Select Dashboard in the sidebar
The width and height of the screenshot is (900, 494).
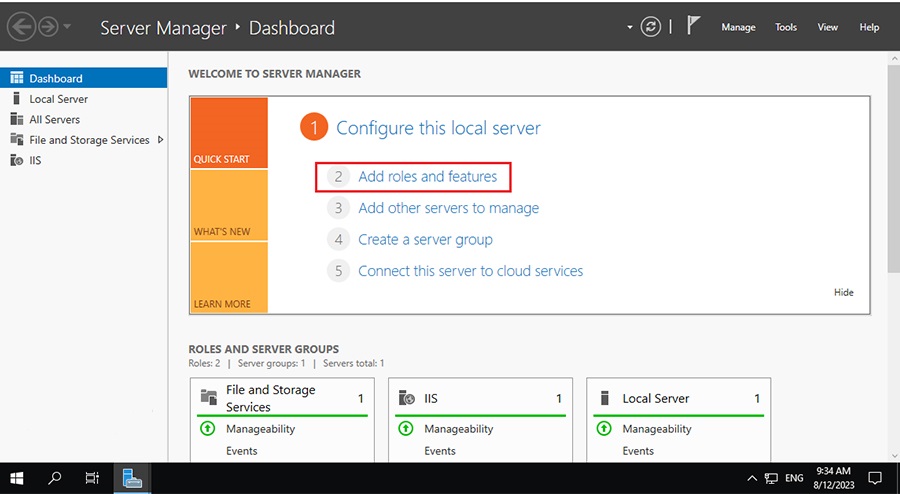pos(84,78)
